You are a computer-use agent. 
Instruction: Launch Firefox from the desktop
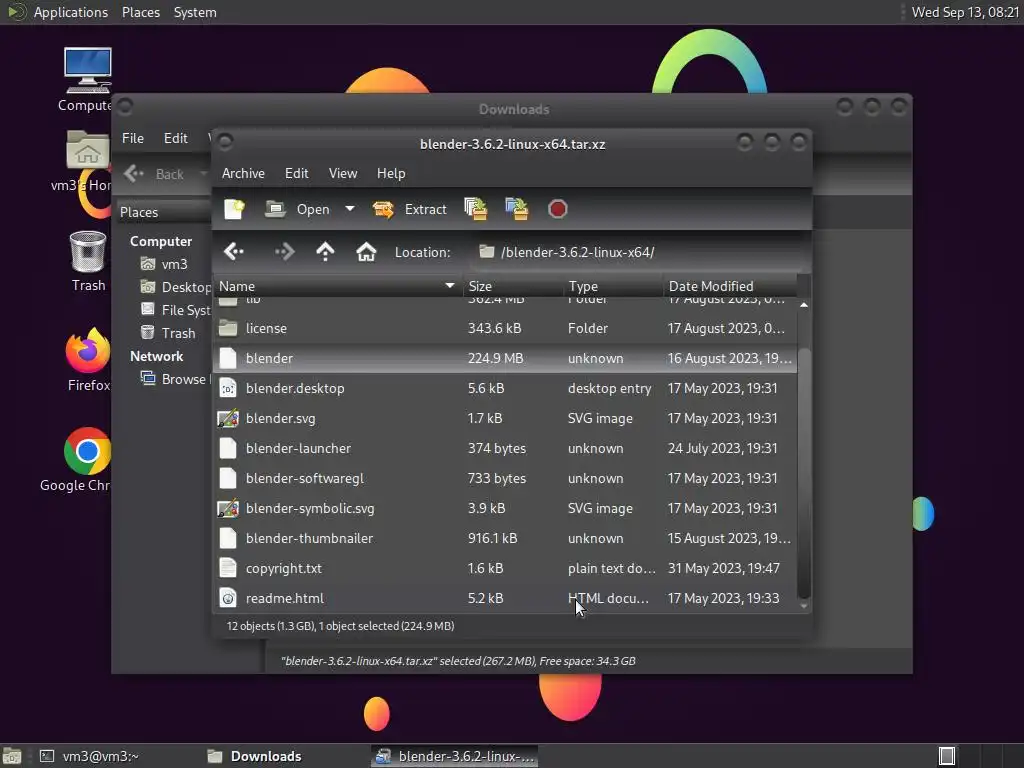[x=88, y=360]
